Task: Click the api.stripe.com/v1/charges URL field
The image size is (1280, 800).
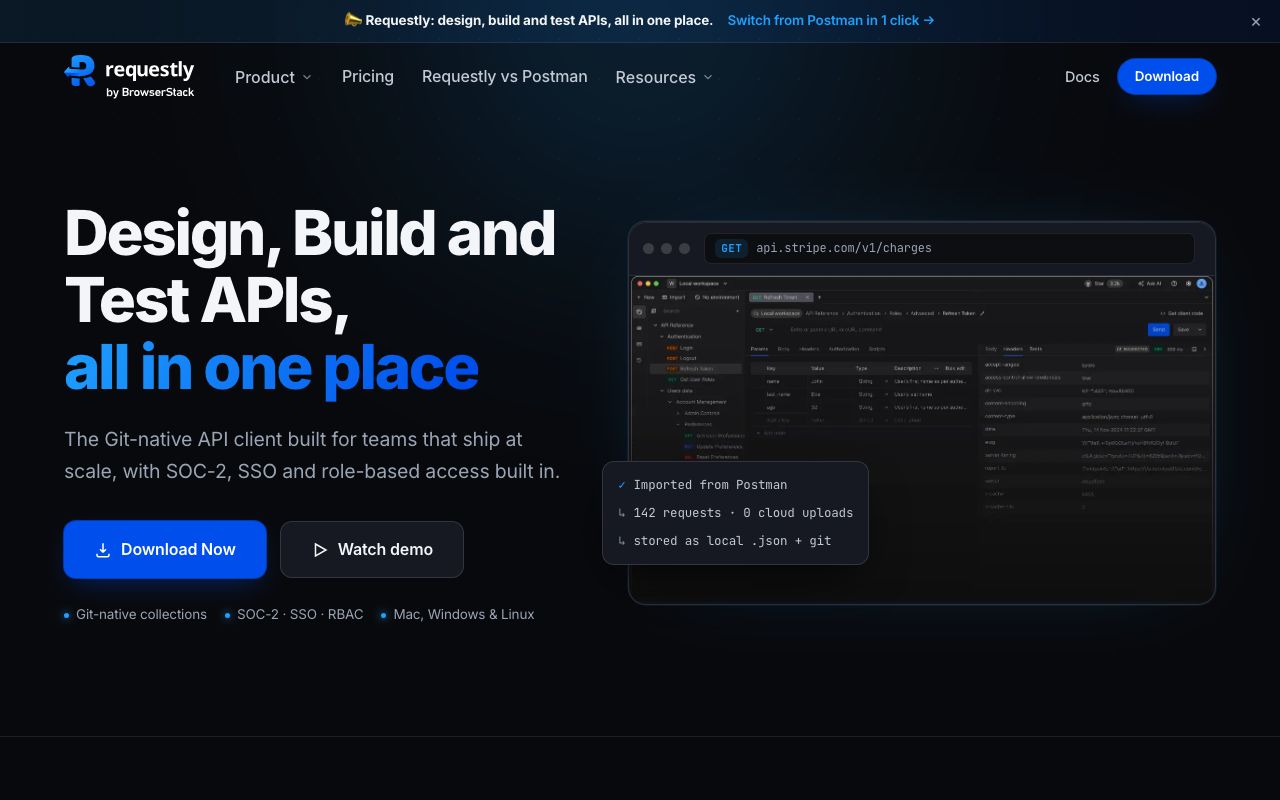Action: [949, 248]
